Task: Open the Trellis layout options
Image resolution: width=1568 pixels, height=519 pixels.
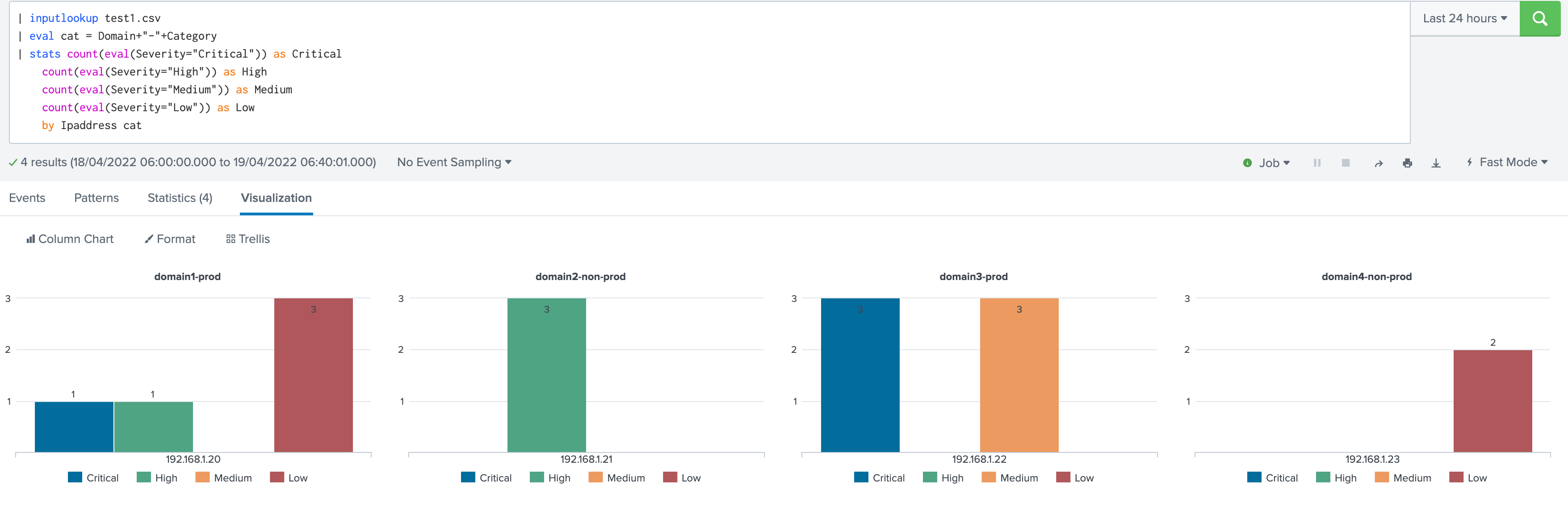Action: click(x=247, y=239)
